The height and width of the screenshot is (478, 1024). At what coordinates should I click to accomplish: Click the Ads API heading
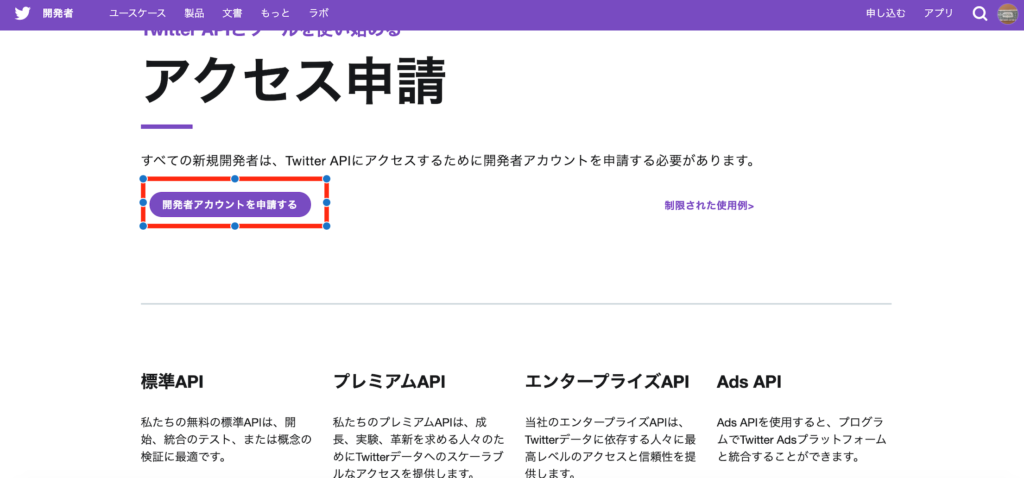(x=748, y=382)
